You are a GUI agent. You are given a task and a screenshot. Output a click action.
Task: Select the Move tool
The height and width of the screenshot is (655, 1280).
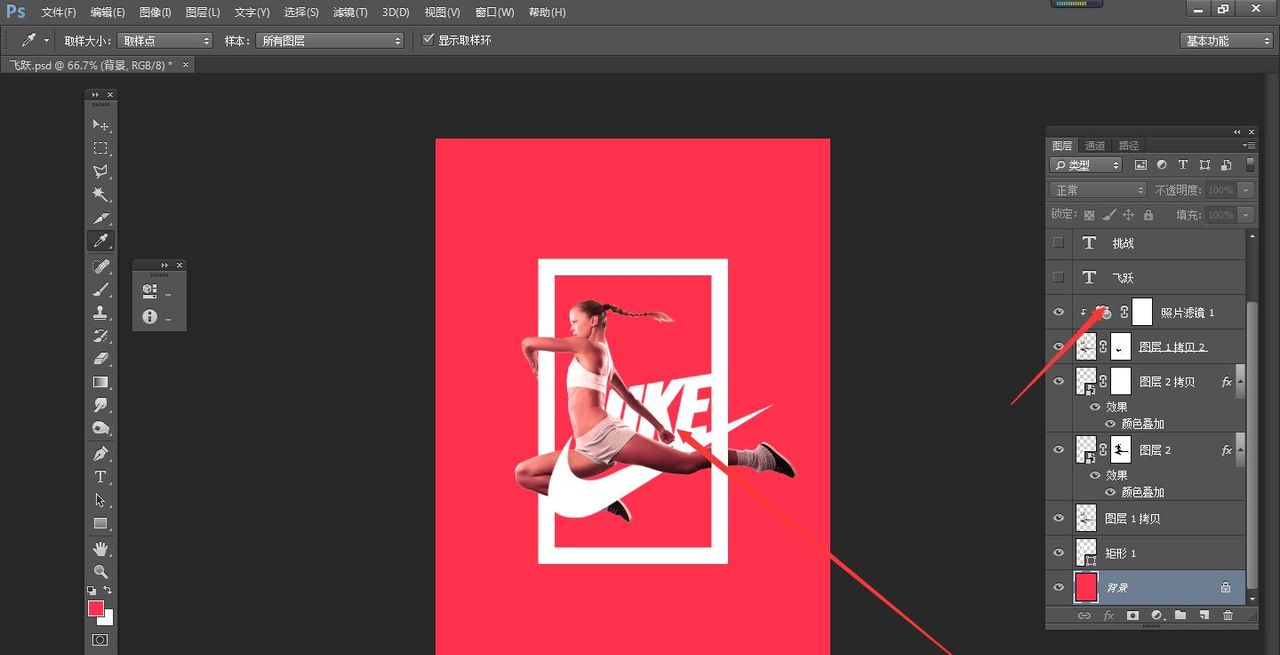(x=101, y=125)
